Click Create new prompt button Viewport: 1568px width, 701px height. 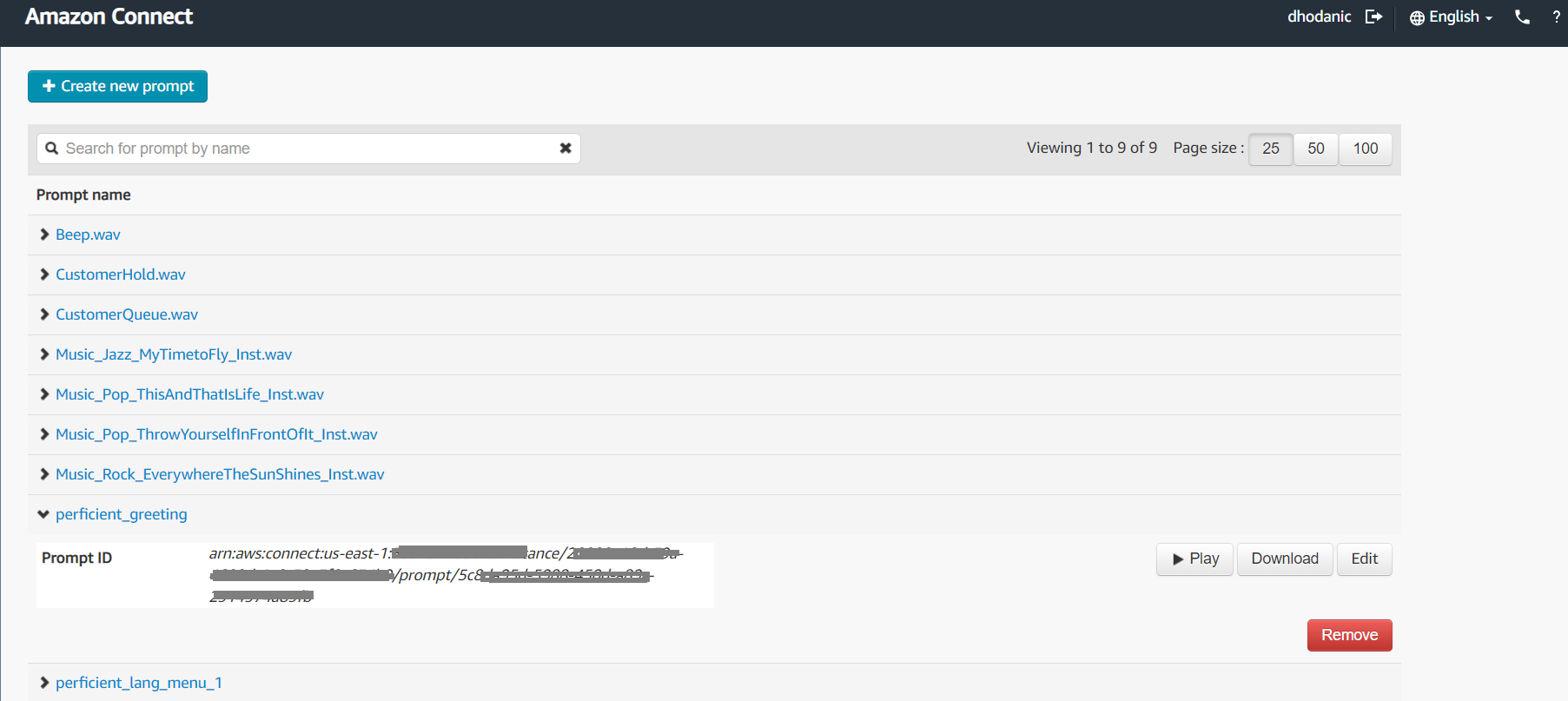pyautogui.click(x=117, y=86)
